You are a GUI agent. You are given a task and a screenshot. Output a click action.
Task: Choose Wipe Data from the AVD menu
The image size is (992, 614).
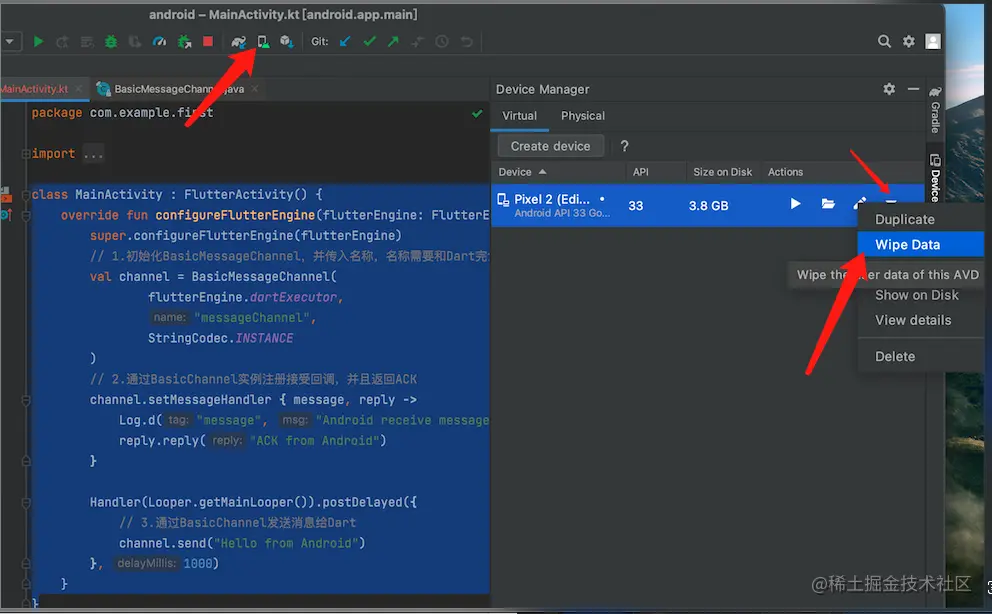tap(921, 245)
